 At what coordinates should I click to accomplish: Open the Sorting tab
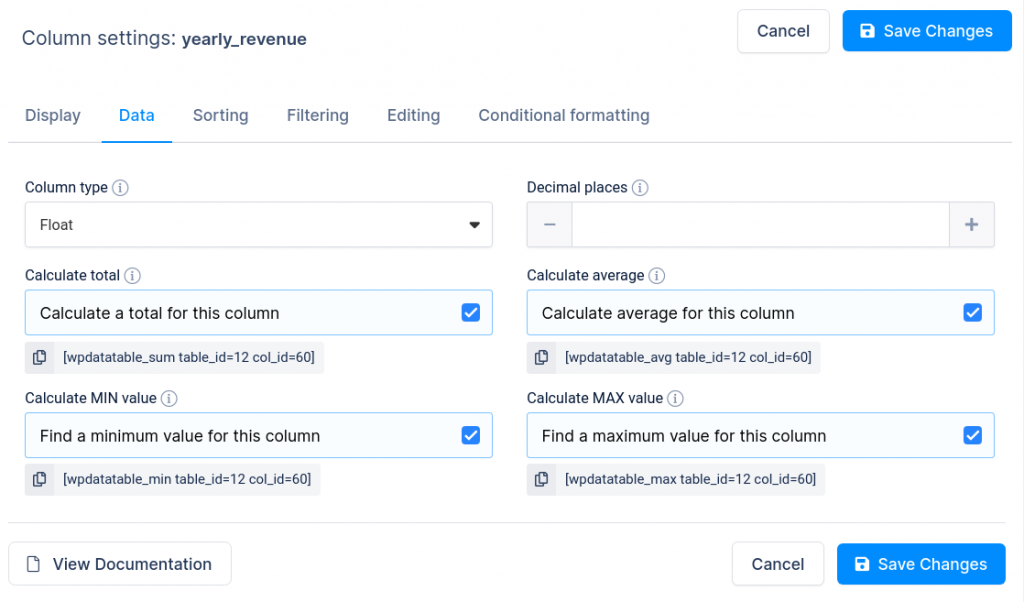[x=220, y=116]
